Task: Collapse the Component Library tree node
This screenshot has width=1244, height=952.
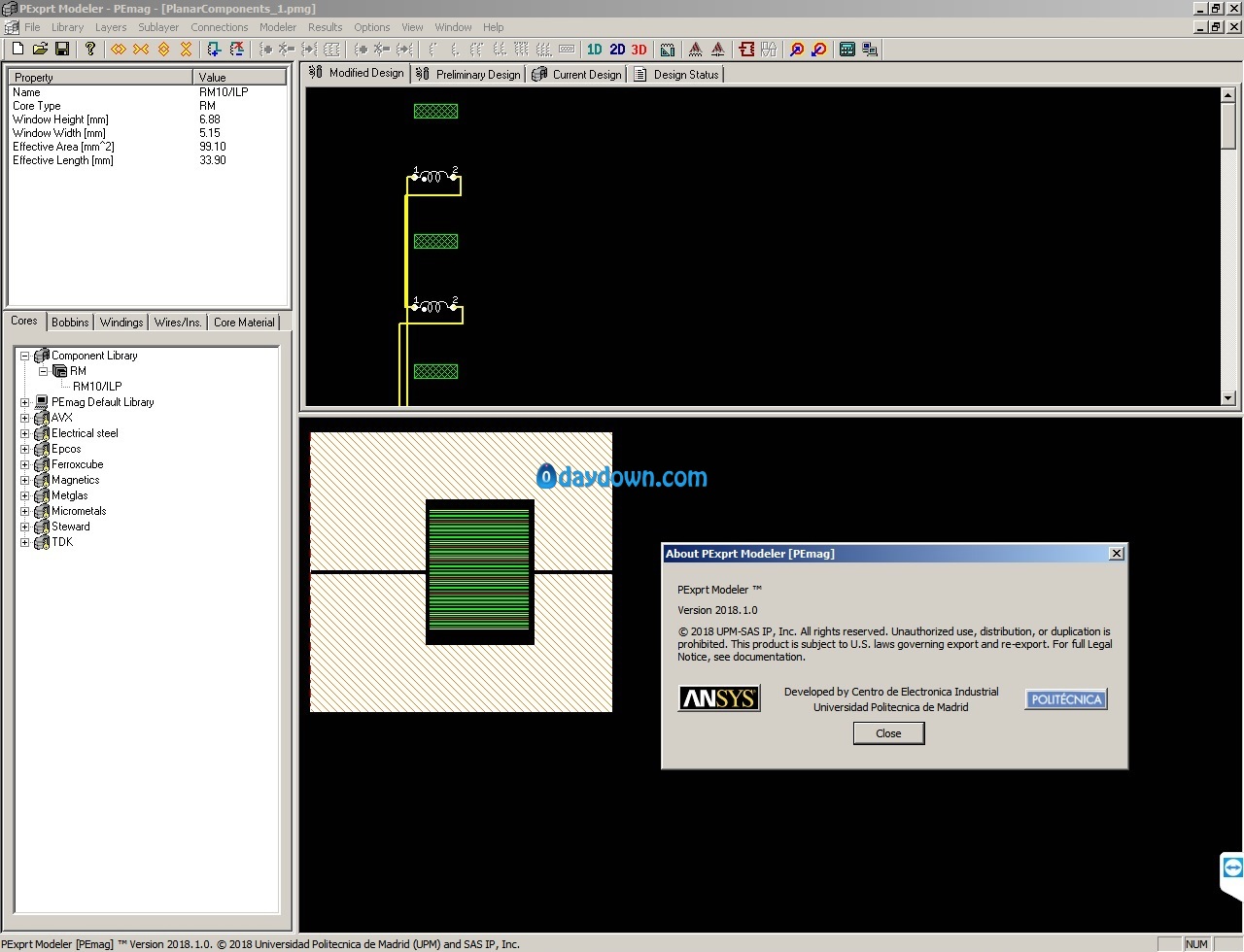Action: coord(25,356)
